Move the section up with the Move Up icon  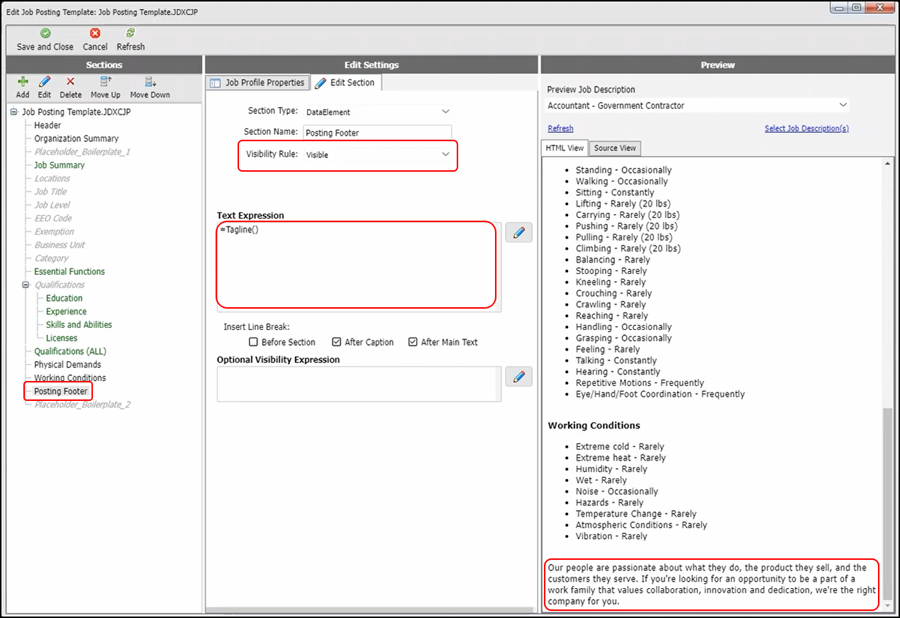point(107,82)
